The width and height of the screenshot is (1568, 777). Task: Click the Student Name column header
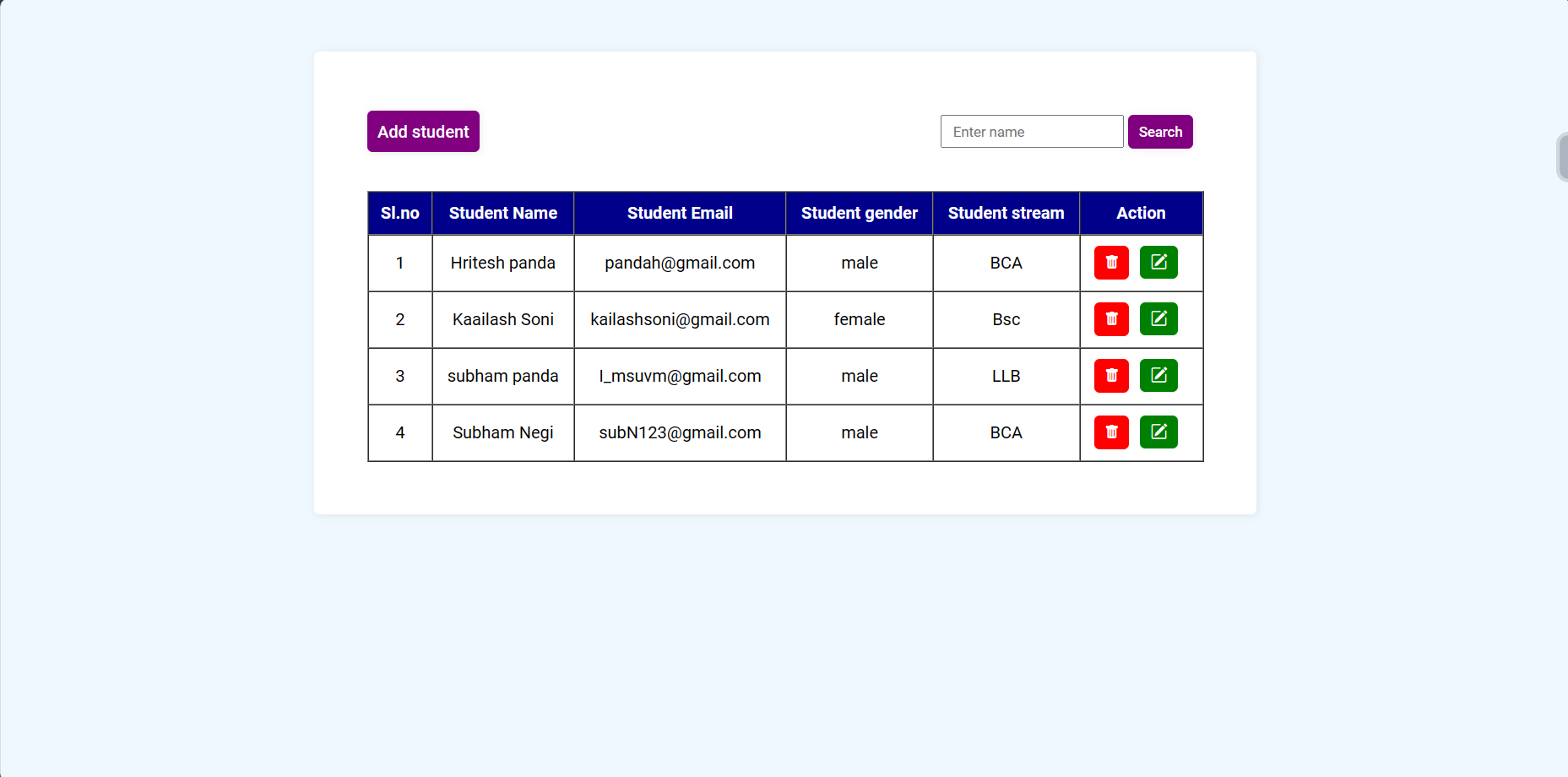(503, 213)
